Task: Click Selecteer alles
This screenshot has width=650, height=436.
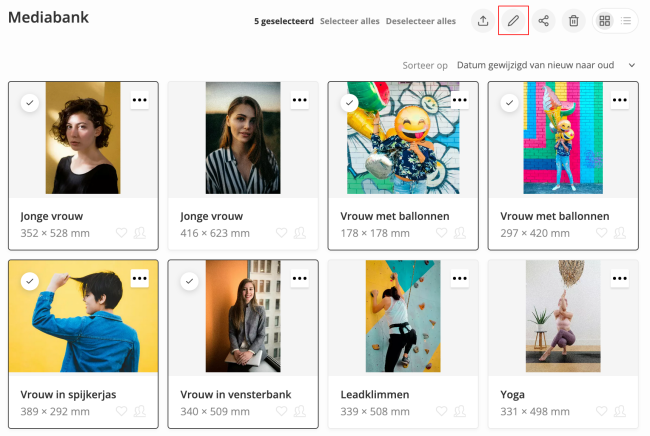Action: 349,21
